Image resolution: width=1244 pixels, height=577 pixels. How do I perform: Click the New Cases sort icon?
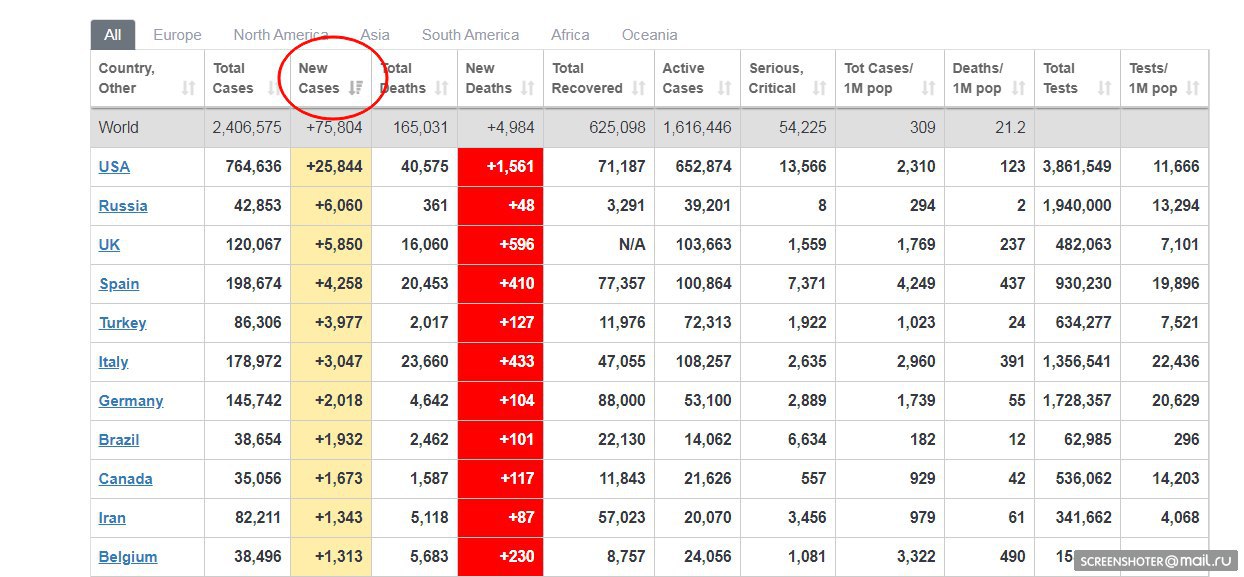click(356, 88)
